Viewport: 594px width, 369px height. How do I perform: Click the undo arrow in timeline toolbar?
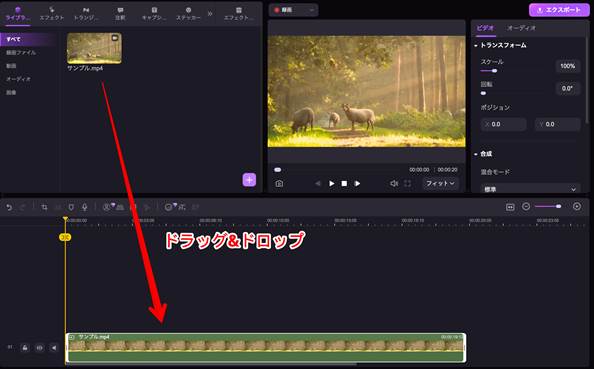click(9, 207)
